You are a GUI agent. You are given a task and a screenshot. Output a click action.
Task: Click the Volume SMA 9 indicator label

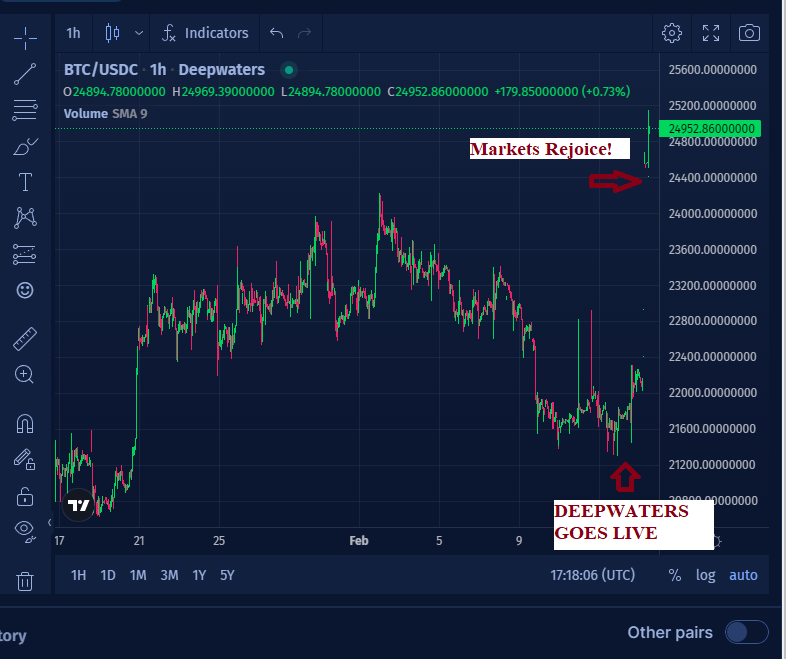105,114
